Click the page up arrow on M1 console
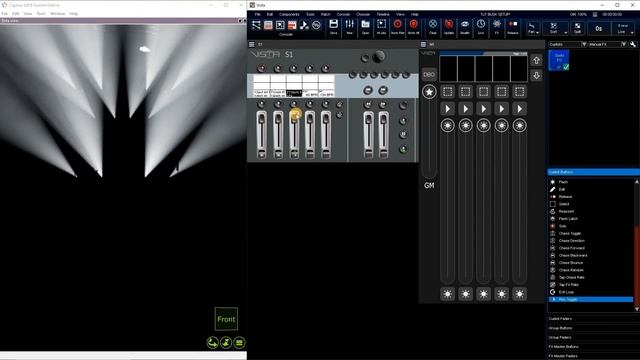This screenshot has height=360, width=640. (x=536, y=60)
